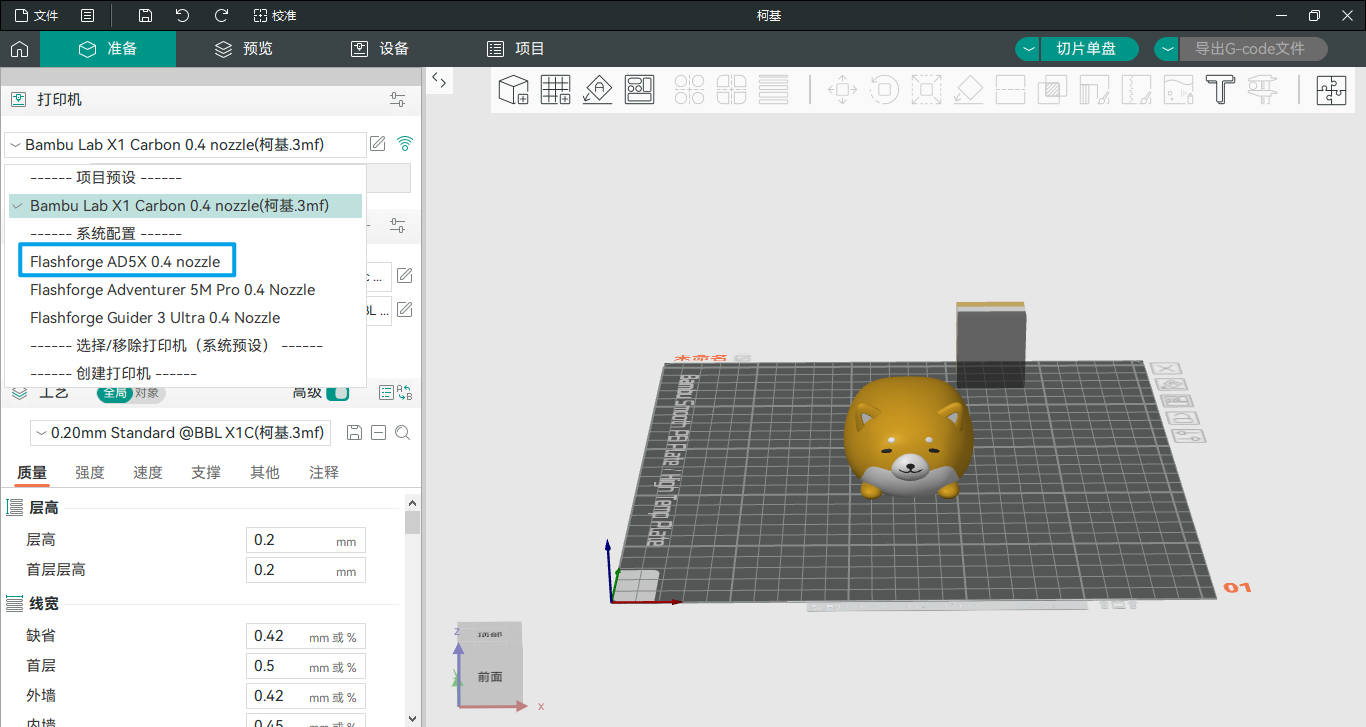Screen dimensions: 1366x727
Task: Open the Assembly view puzzle icon
Action: (x=1331, y=90)
